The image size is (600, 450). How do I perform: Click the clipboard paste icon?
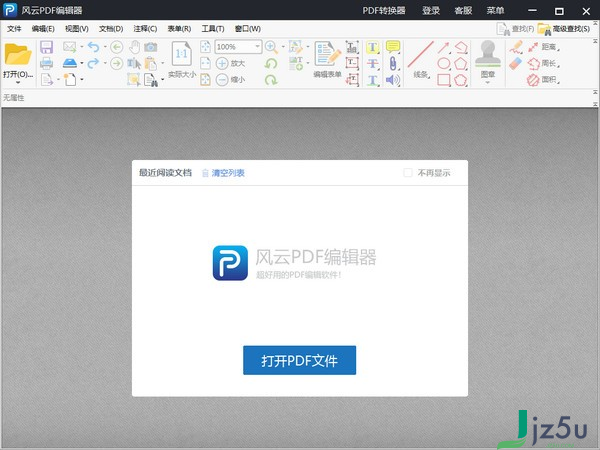coord(151,64)
